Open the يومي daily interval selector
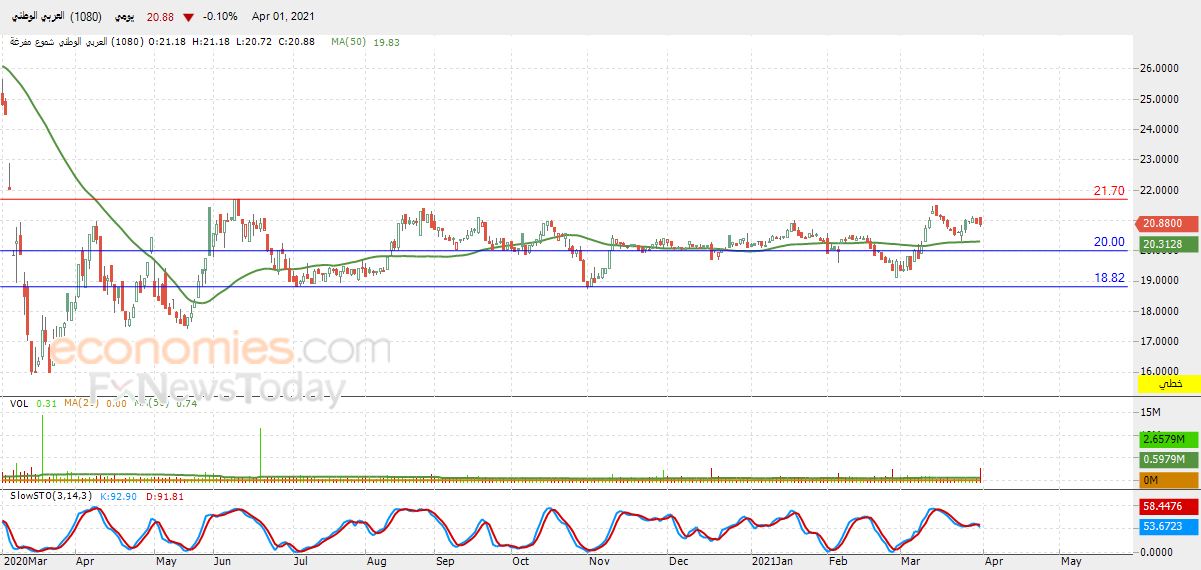This screenshot has height=570, width=1201. [x=124, y=17]
